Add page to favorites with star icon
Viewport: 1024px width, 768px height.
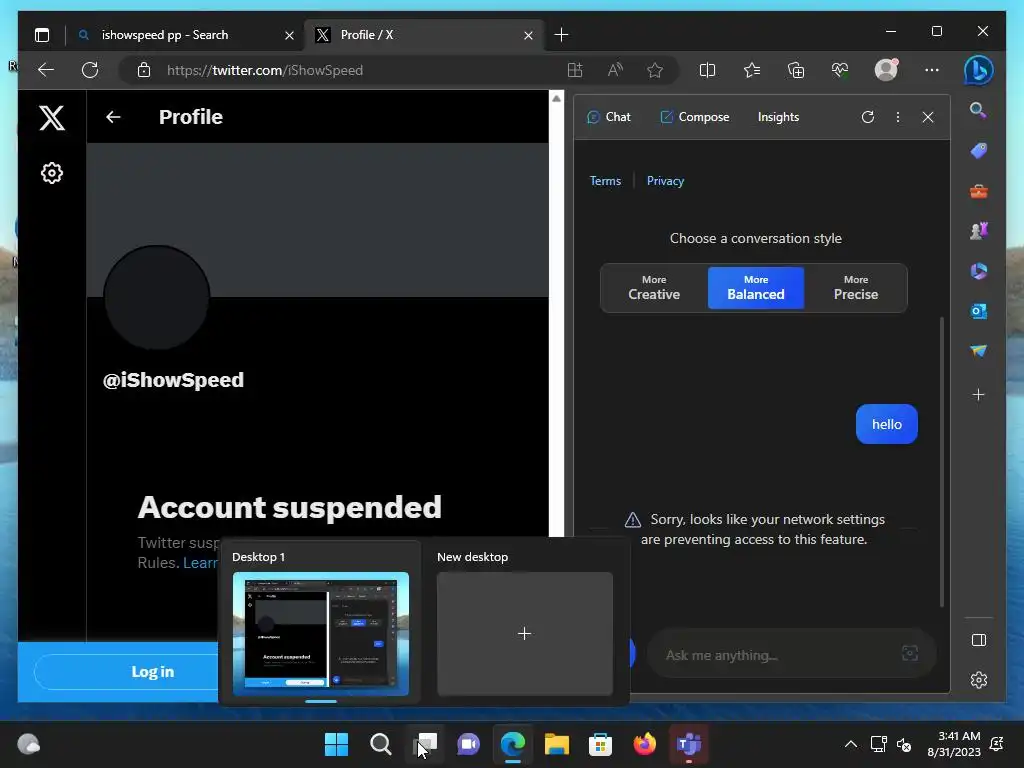click(x=655, y=70)
